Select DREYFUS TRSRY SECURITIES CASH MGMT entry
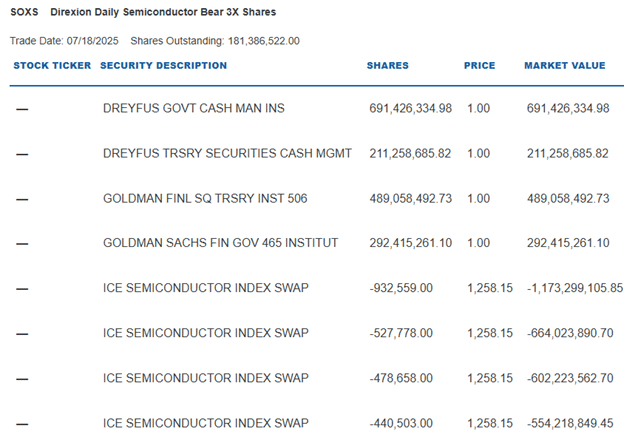This screenshot has height=437, width=624. click(x=227, y=154)
